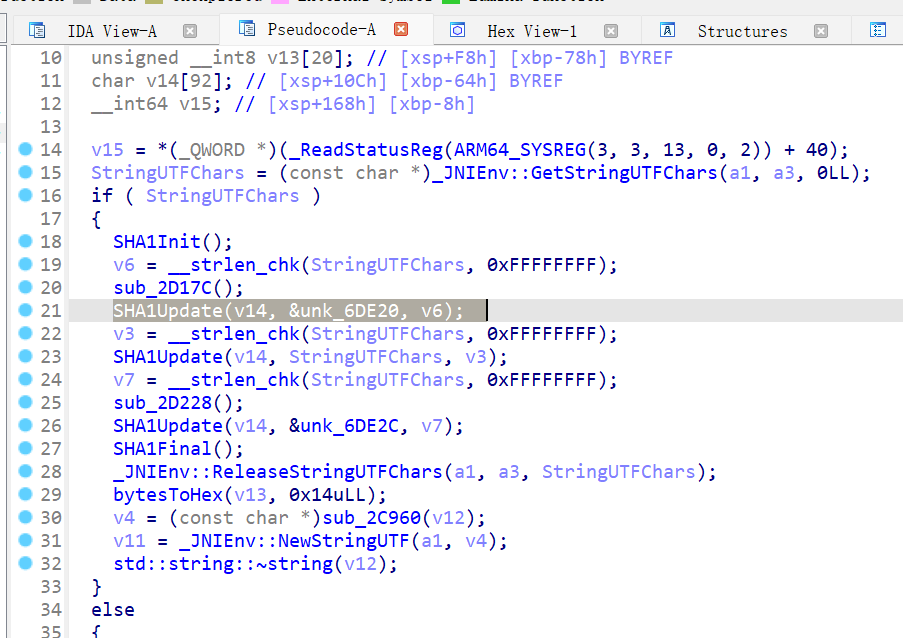The width and height of the screenshot is (903, 638).
Task: Click sub_2D17C function name
Action: tap(162, 288)
